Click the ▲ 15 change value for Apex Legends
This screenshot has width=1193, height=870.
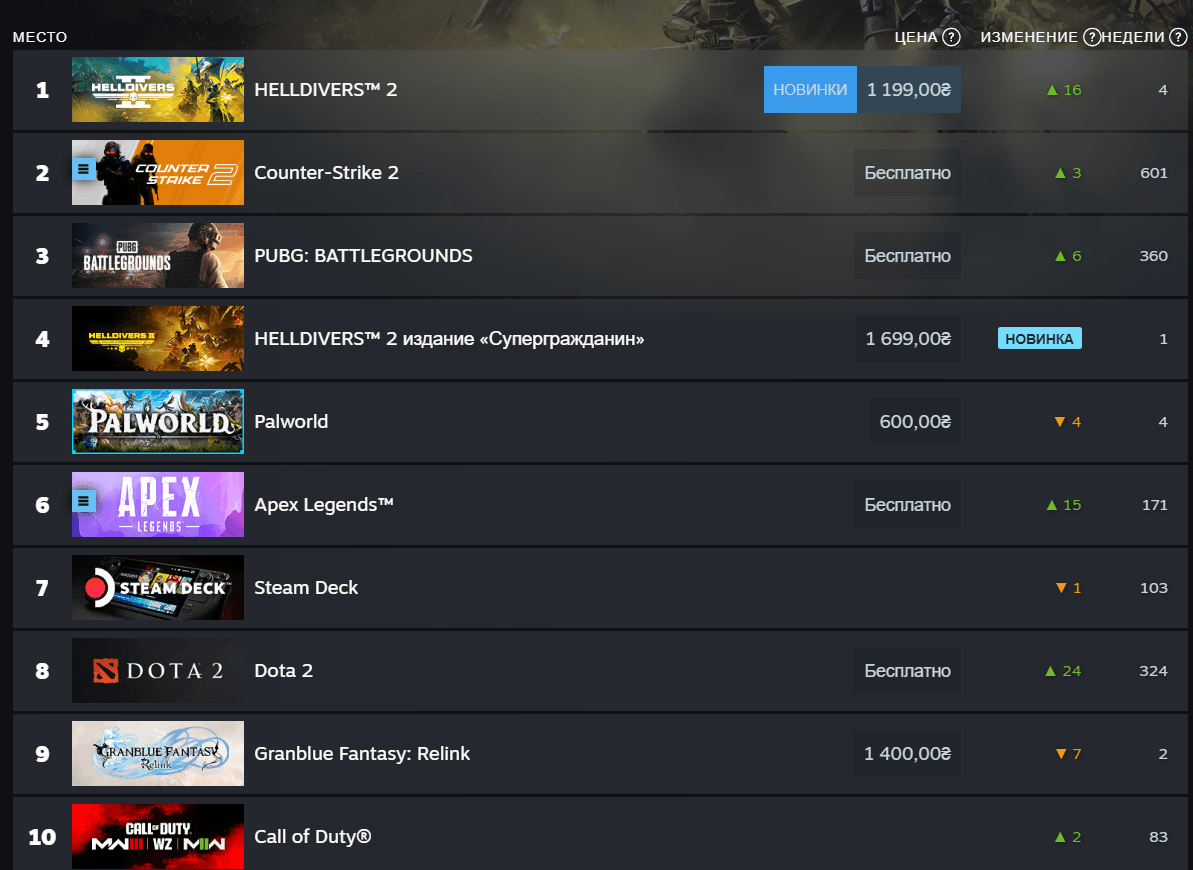pyautogui.click(x=1064, y=505)
